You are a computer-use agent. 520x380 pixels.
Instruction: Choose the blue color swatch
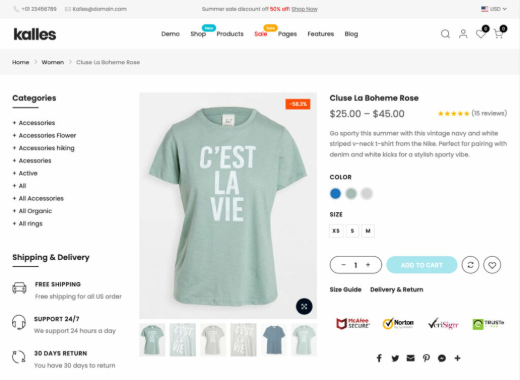pos(335,193)
